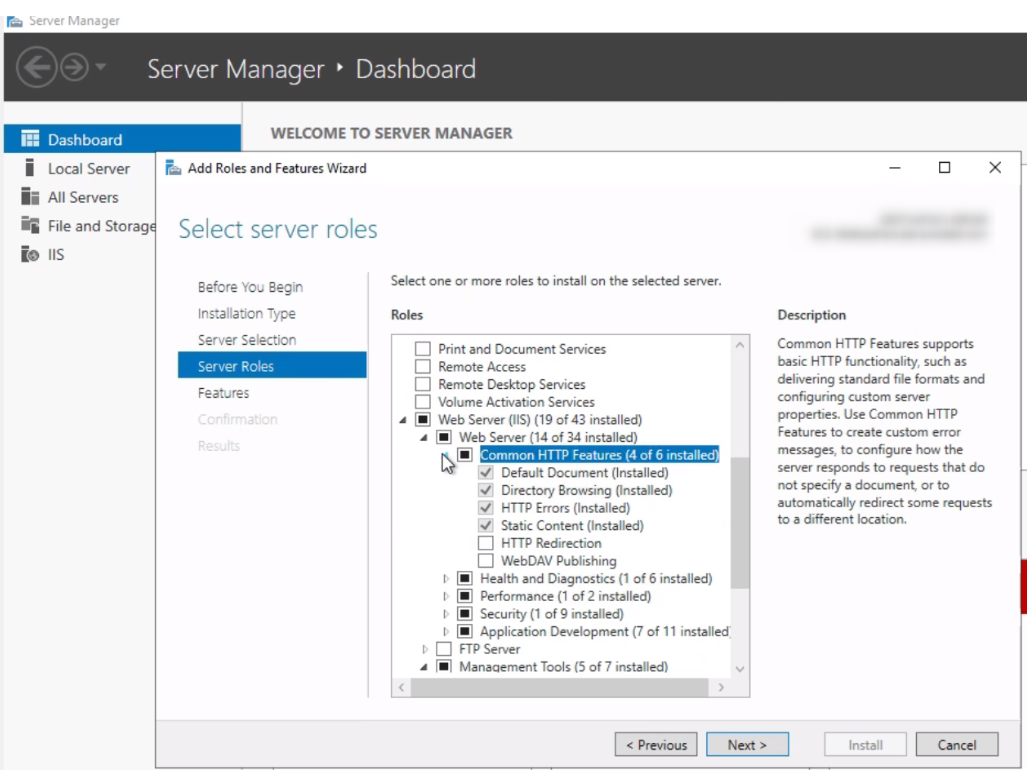Switch to the Features step
1027x770 pixels.
pyautogui.click(x=222, y=393)
